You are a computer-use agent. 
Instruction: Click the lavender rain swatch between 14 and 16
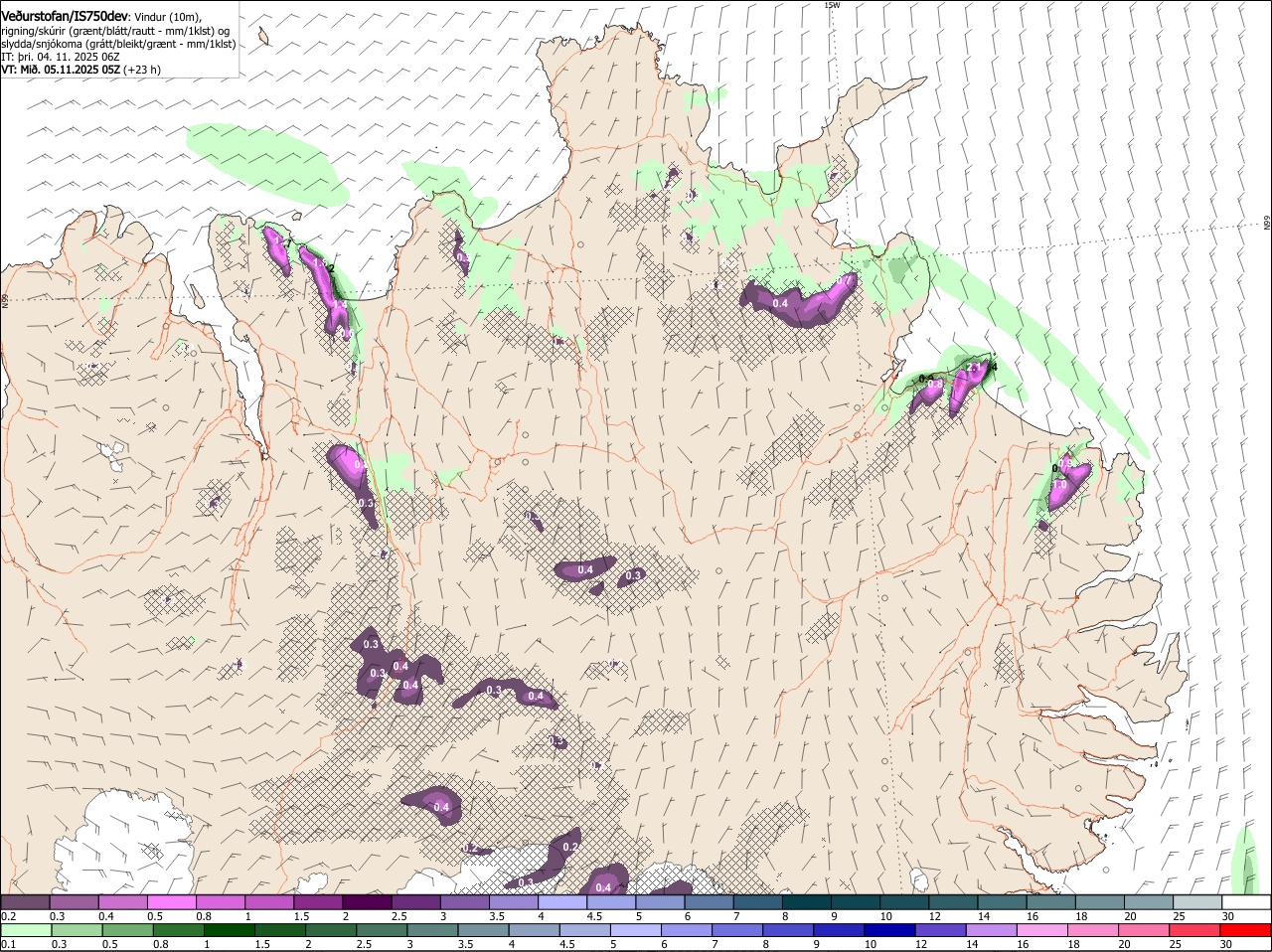point(992,930)
